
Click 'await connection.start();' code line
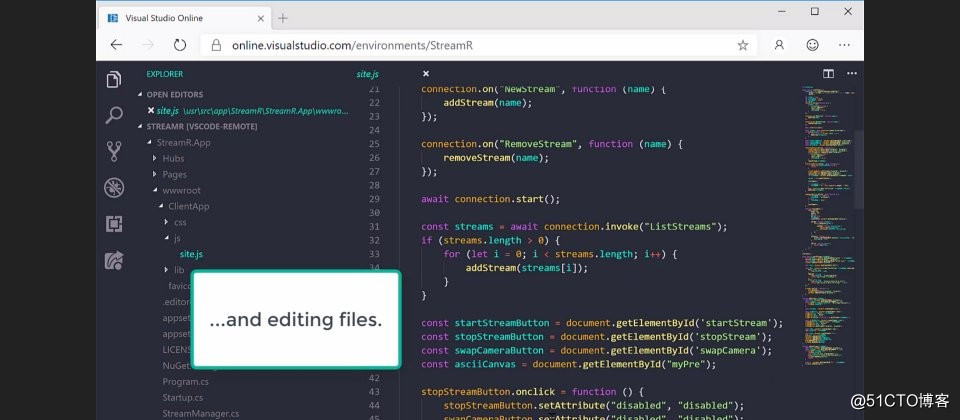pyautogui.click(x=490, y=199)
